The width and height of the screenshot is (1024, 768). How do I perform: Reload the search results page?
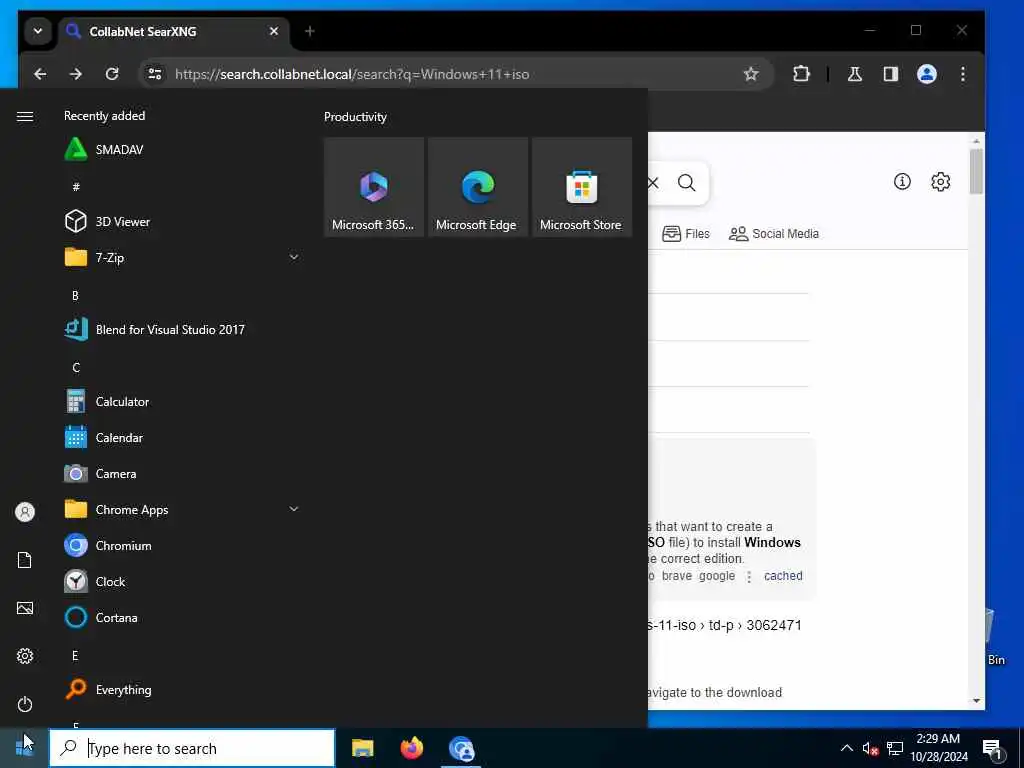click(x=112, y=74)
